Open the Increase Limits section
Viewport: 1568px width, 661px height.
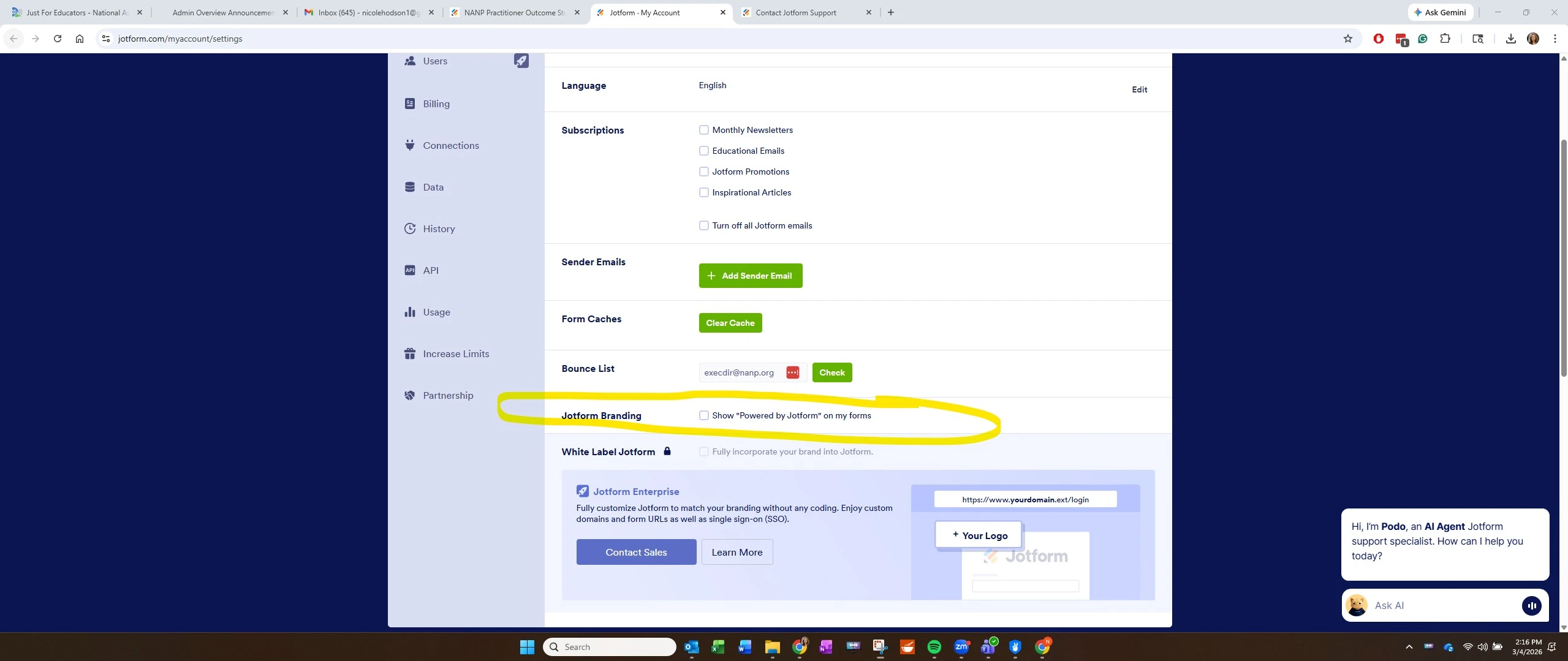point(456,353)
